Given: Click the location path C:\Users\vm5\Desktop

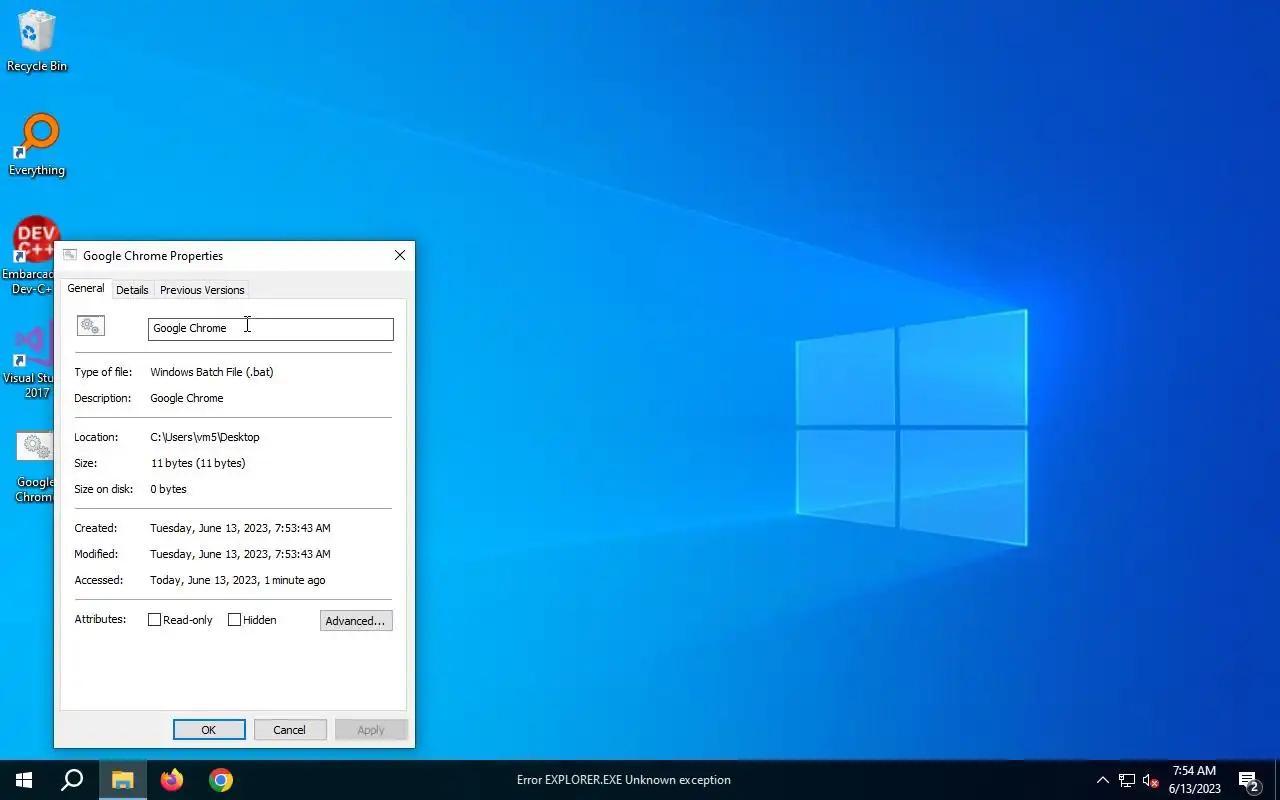Looking at the screenshot, I should (x=205, y=437).
